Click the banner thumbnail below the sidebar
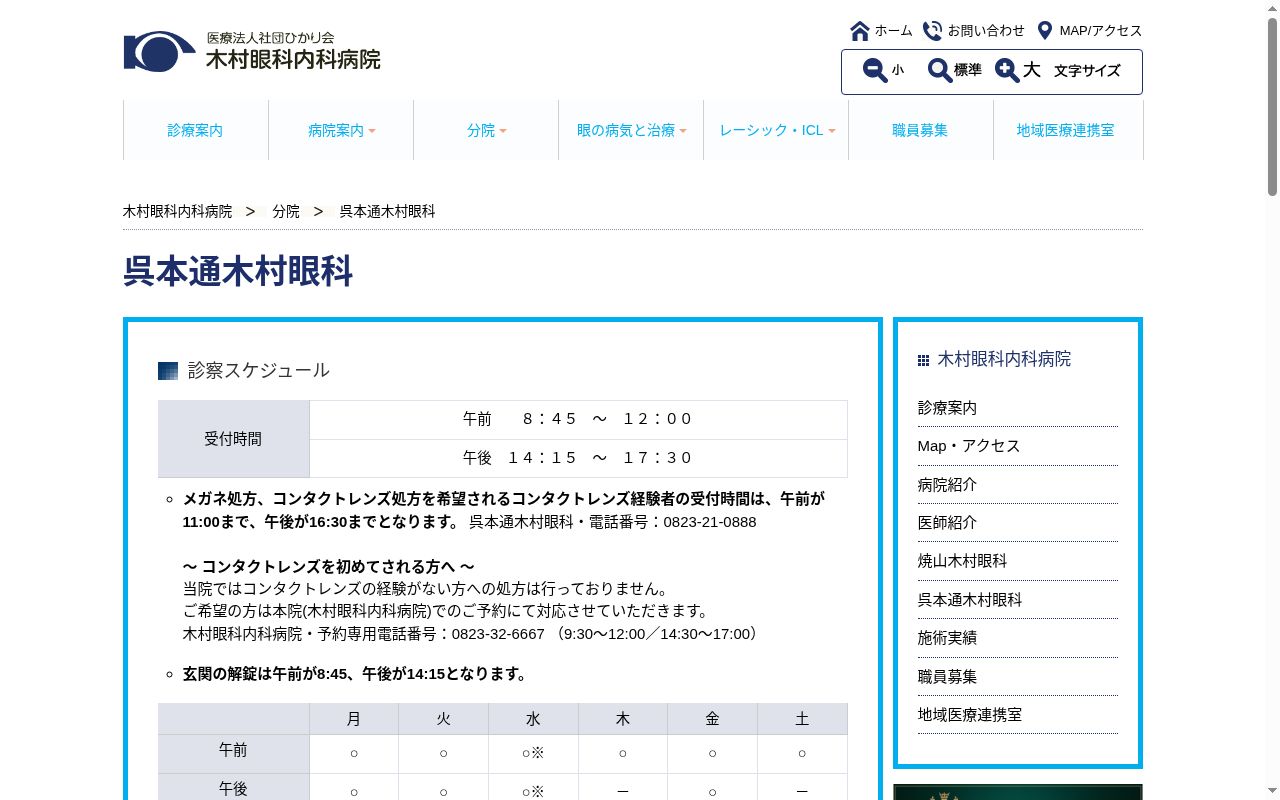 1018,792
